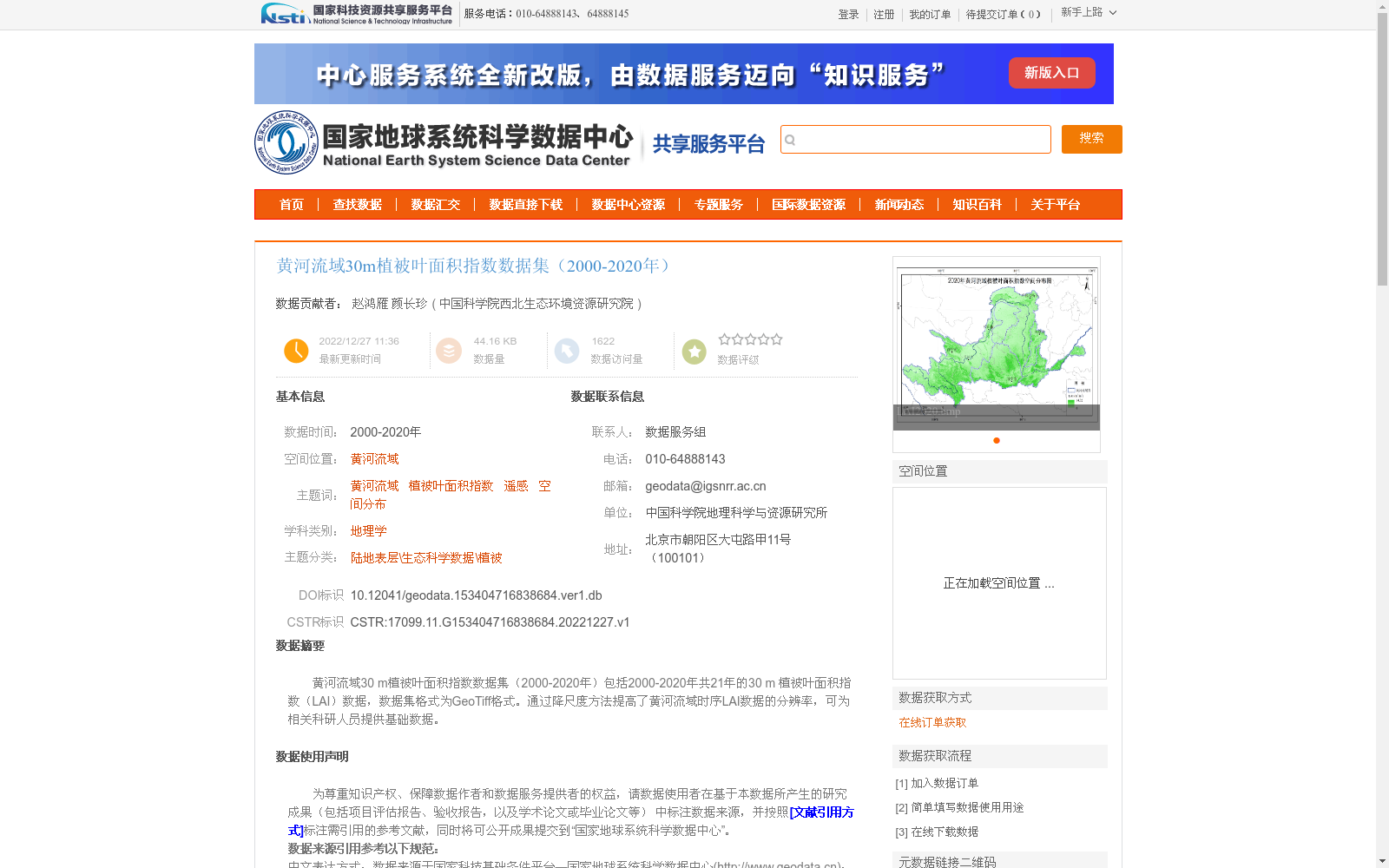Image resolution: width=1389 pixels, height=868 pixels.
Task: Click the 植被叶面积指数 keyword link
Action: (451, 486)
